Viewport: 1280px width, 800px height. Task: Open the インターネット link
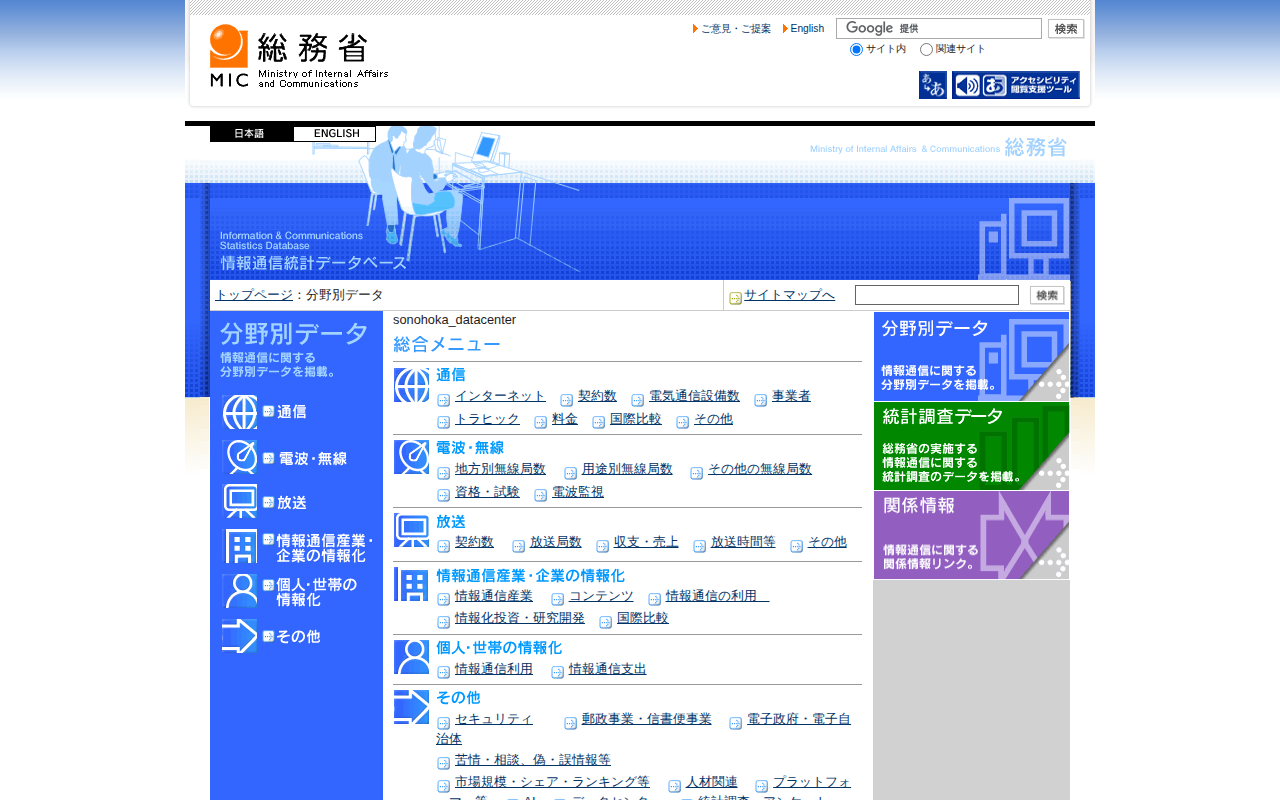pos(500,396)
